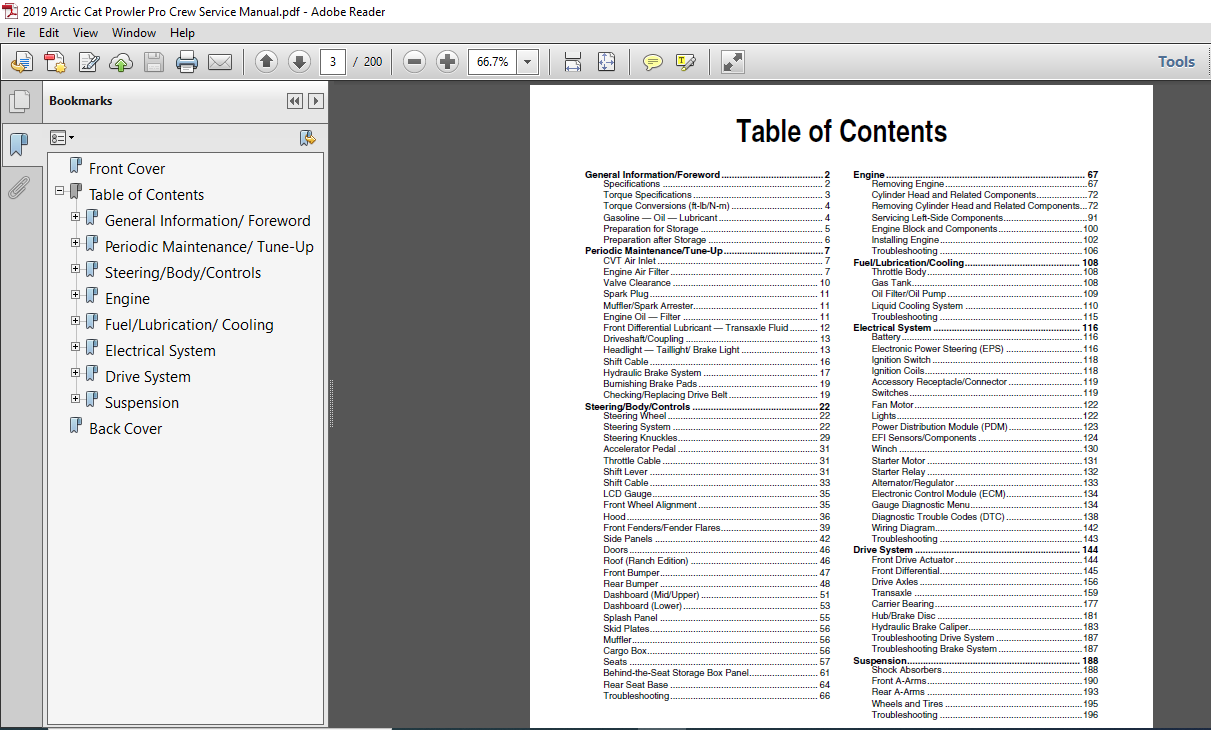The image size is (1211, 730).
Task: Click the find current bookmark icon
Action: tap(308, 138)
